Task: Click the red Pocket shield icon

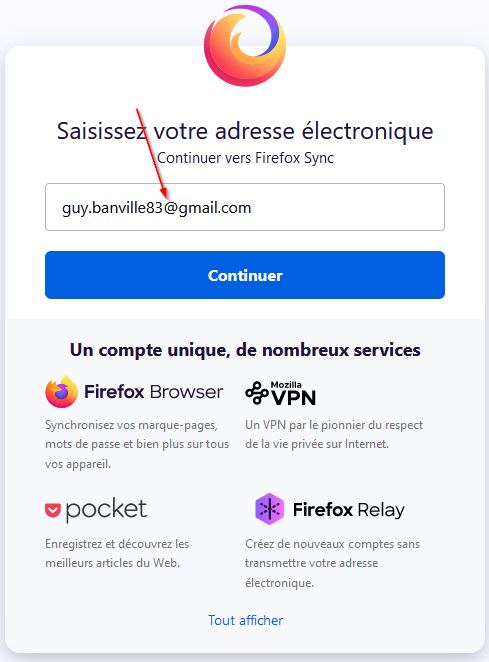Action: pos(53,510)
